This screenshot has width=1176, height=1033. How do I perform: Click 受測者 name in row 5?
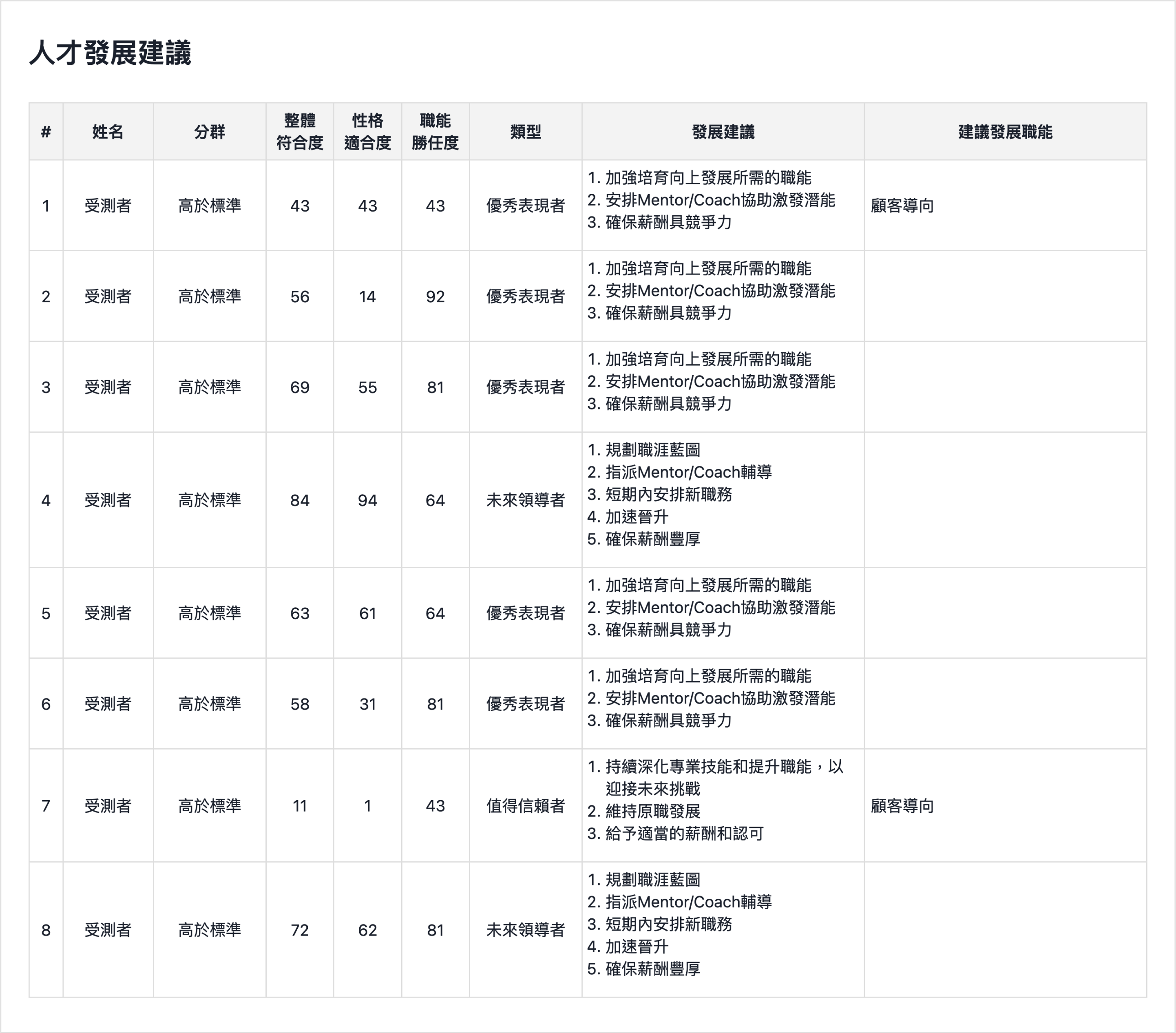coord(108,613)
